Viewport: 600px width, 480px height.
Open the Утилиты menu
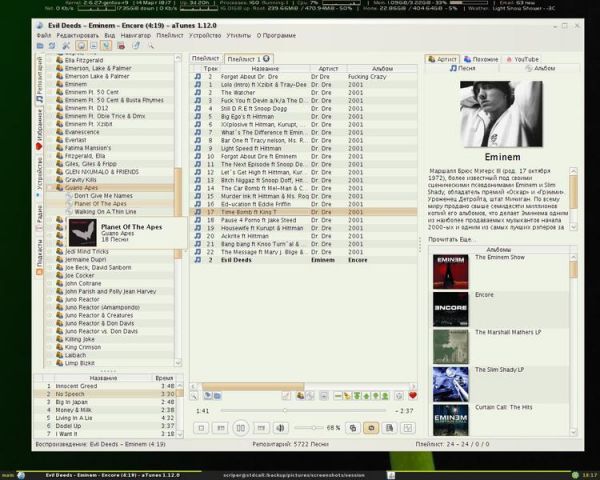pos(238,36)
